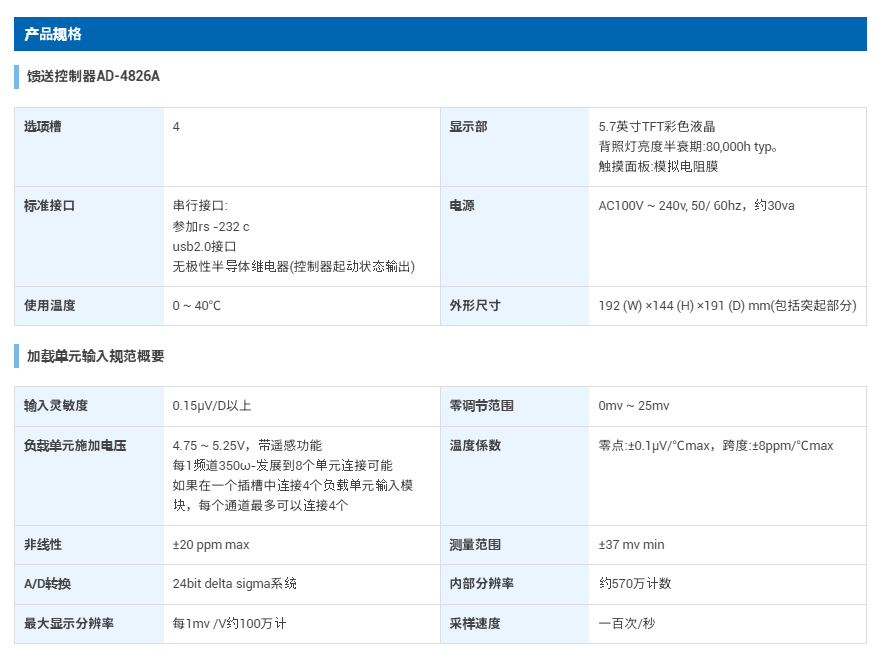Click the 零调节范围 label cell
Image resolution: width=884 pixels, height=660 pixels.
click(515, 406)
